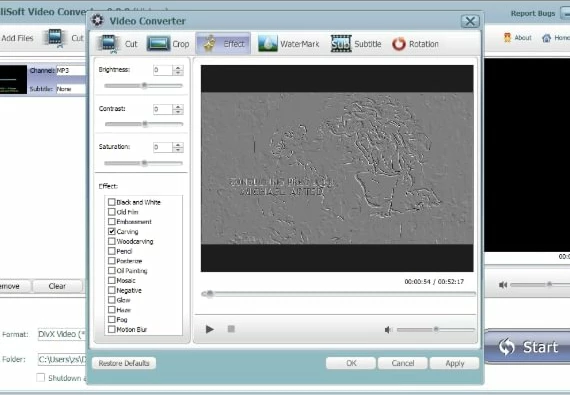Open the Subtitle dropdown showing None
The width and height of the screenshot is (570, 395).
click(x=71, y=89)
